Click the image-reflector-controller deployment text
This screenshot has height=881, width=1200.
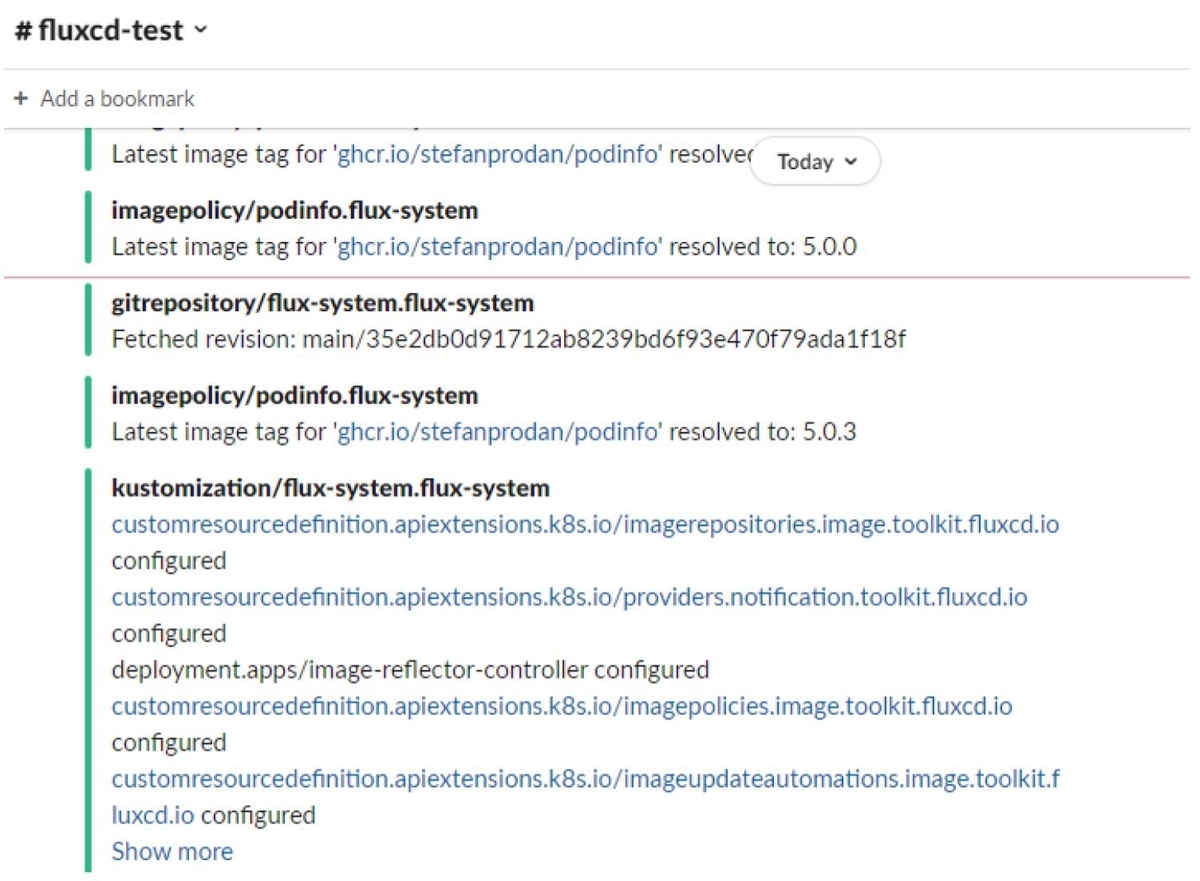[x=349, y=669]
